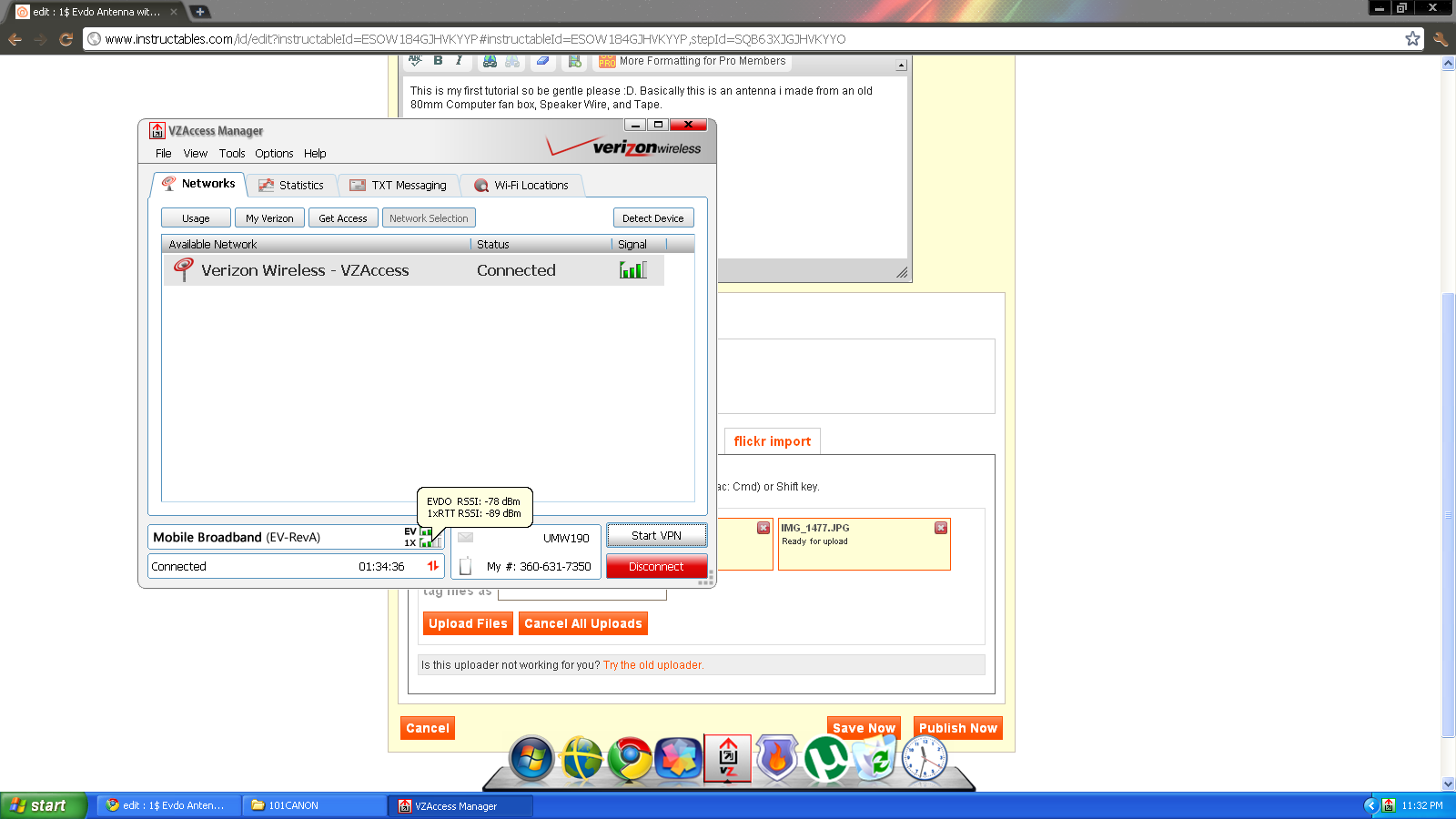Image resolution: width=1456 pixels, height=819 pixels.
Task: Switch to the Statistics tab
Action: pos(291,186)
